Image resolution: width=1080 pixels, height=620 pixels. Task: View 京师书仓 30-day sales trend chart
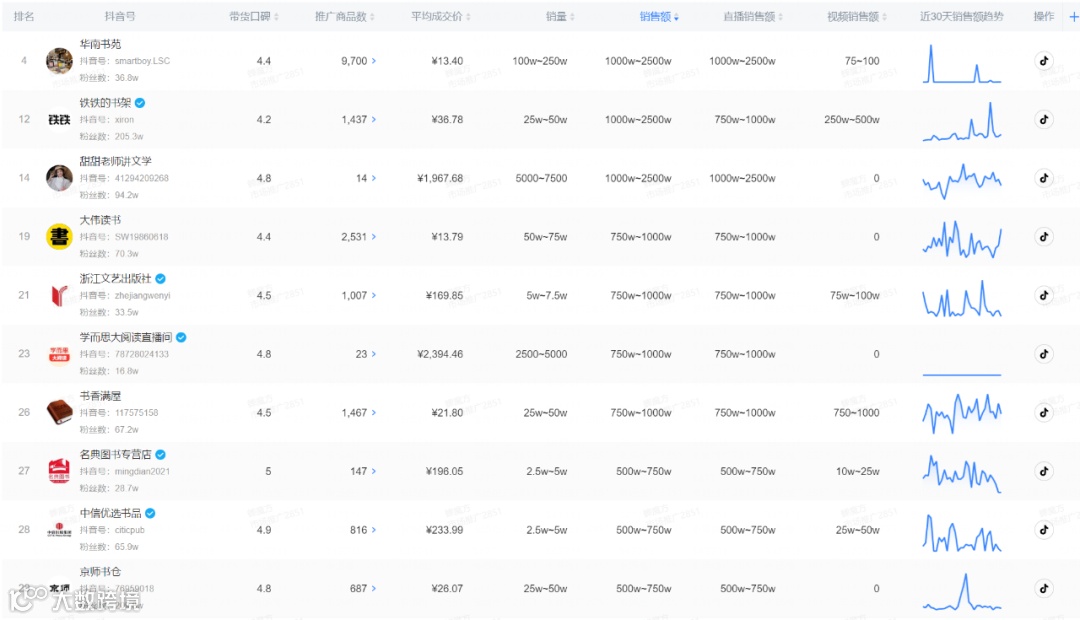point(962,592)
